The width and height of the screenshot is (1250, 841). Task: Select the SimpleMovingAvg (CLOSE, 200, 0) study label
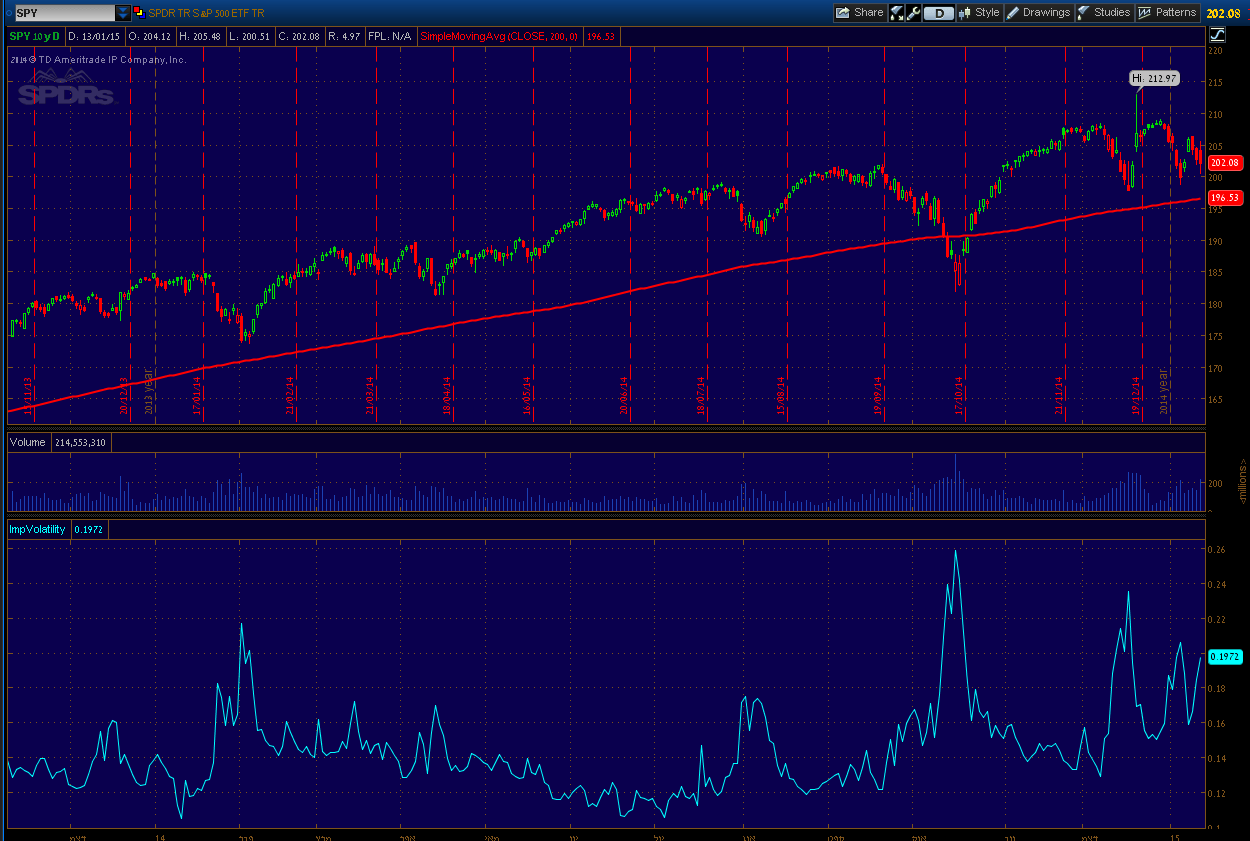tap(499, 36)
